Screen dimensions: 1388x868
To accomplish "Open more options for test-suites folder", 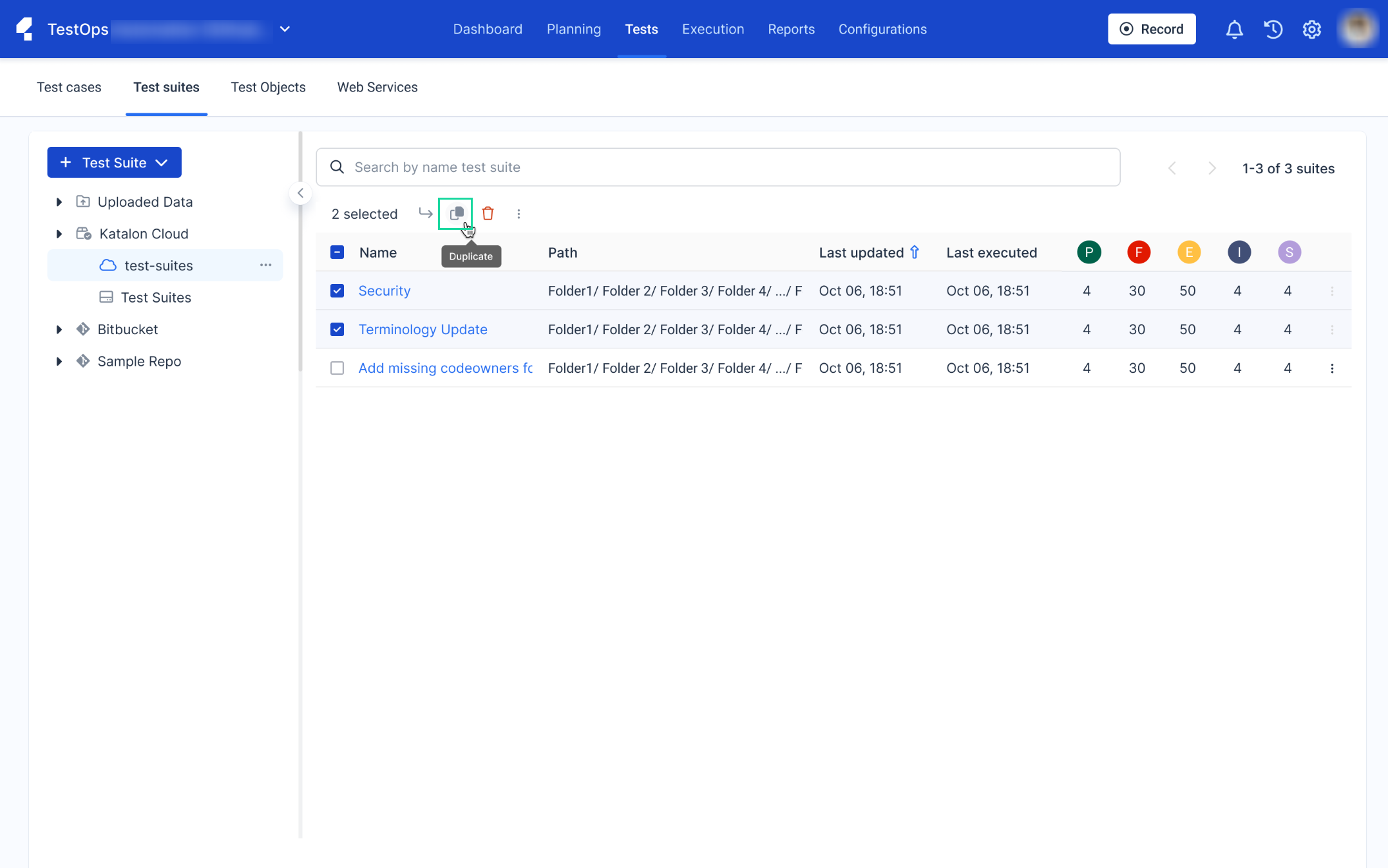I will pos(265,265).
